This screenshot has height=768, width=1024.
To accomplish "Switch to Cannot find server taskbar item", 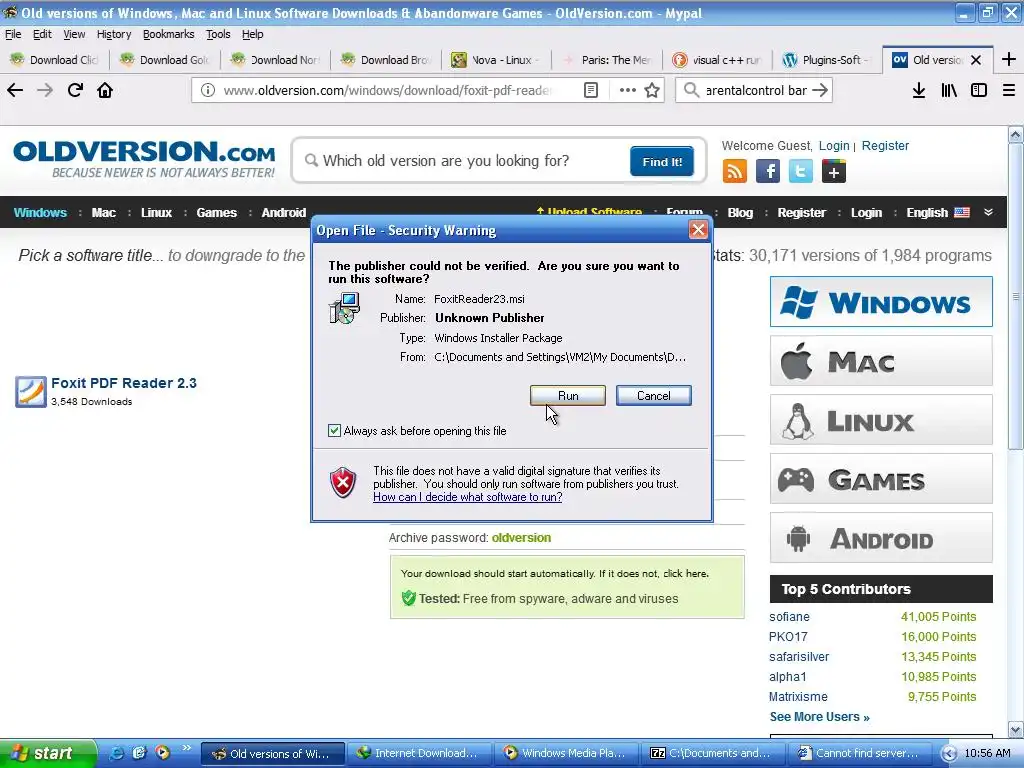I will [859, 753].
